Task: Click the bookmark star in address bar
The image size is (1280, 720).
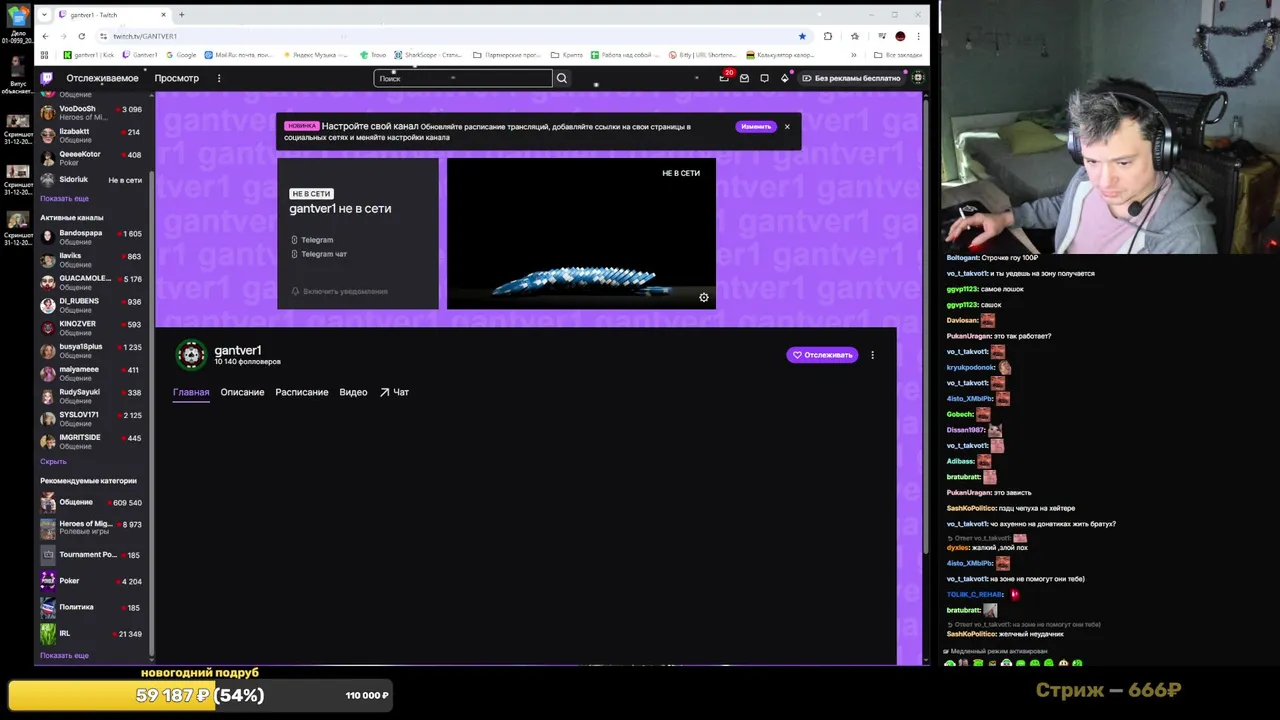Action: (802, 36)
